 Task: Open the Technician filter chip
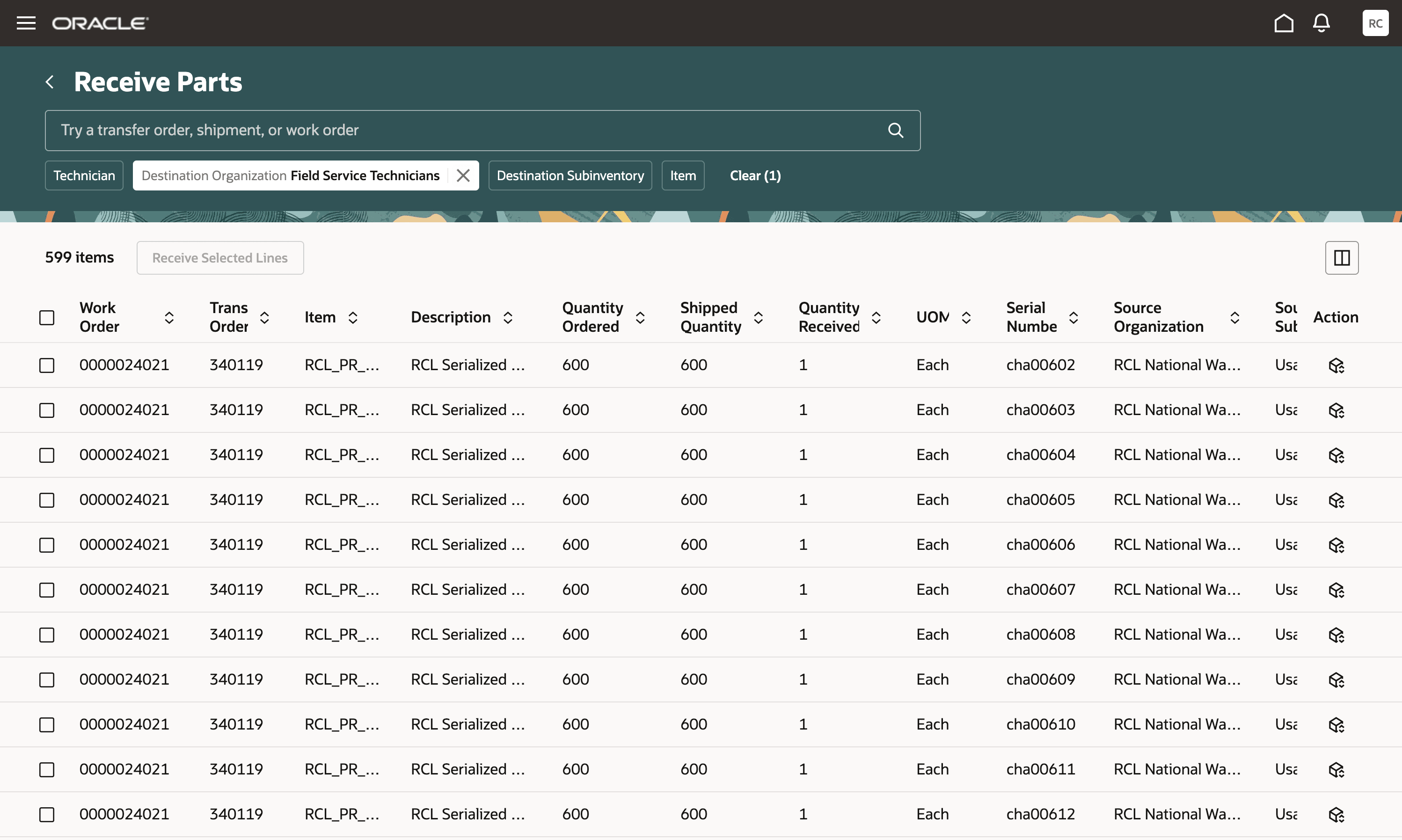[x=84, y=175]
